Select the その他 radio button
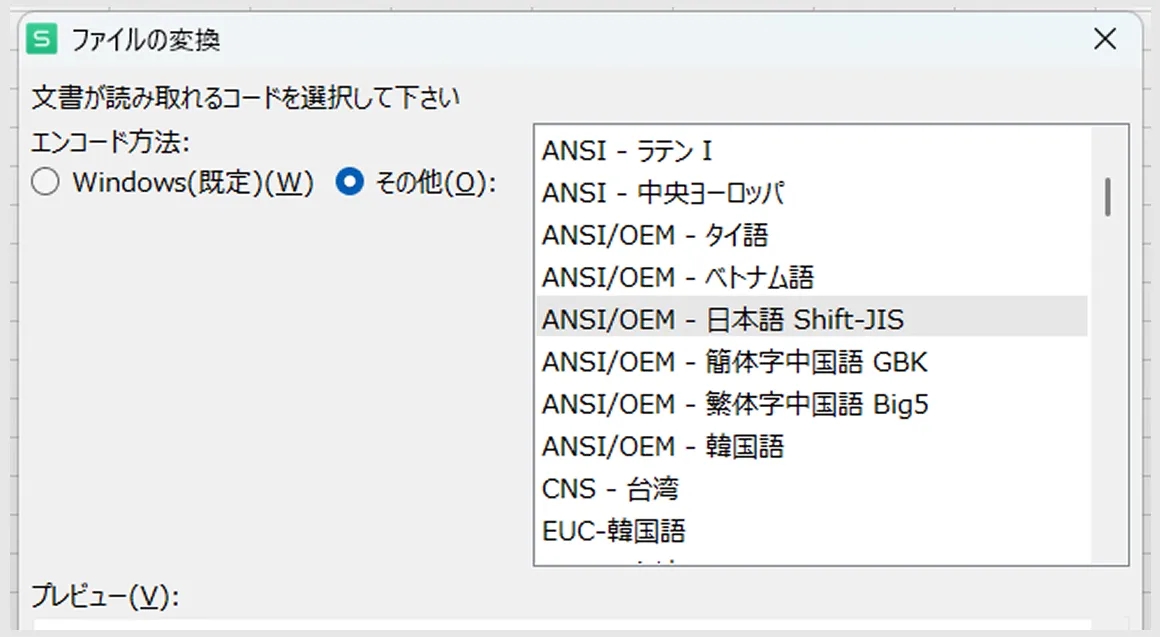This screenshot has width=1160, height=637. 349,182
